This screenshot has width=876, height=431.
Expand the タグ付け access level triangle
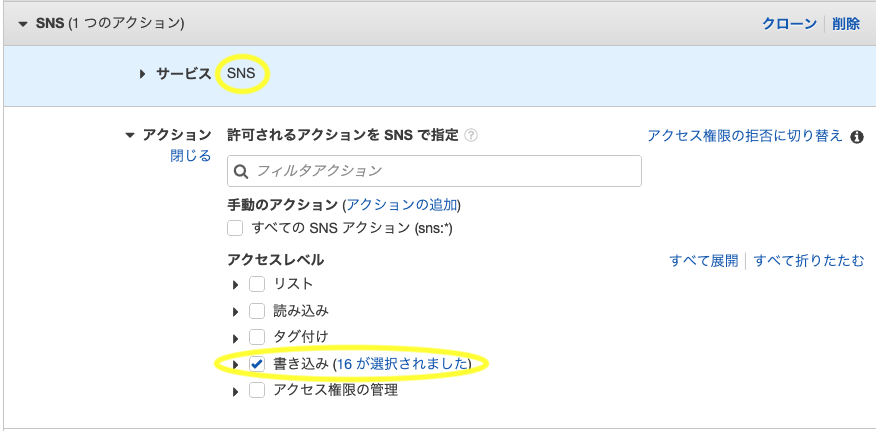235,338
